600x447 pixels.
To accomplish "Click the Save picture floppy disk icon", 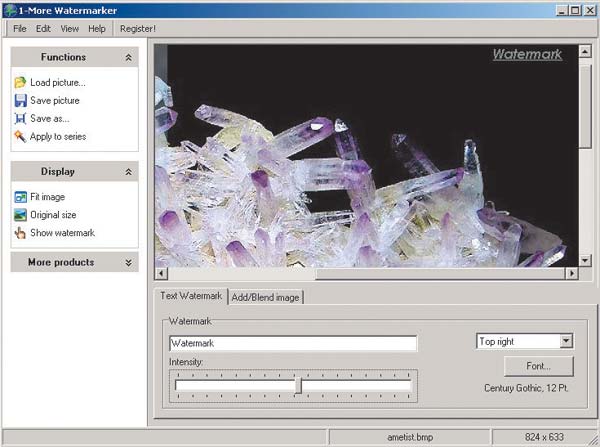I will coord(20,100).
